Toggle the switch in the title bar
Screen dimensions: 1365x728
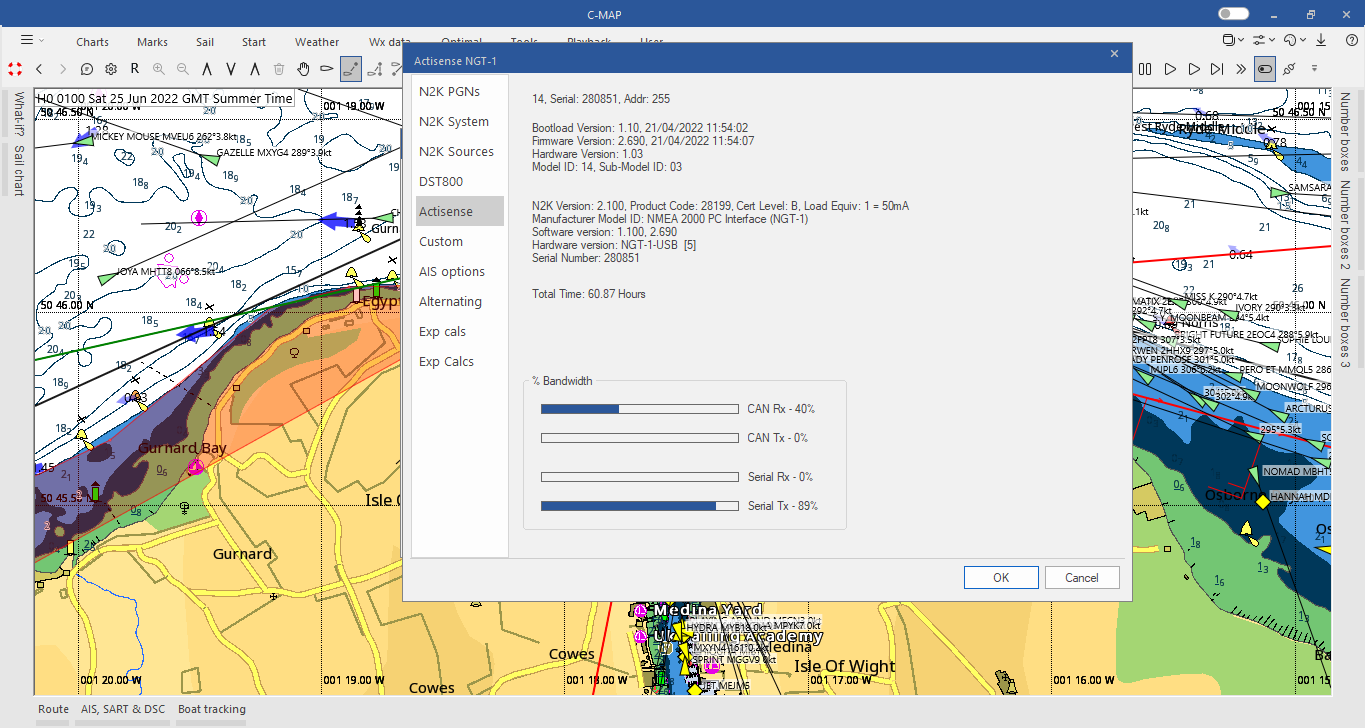[1234, 14]
